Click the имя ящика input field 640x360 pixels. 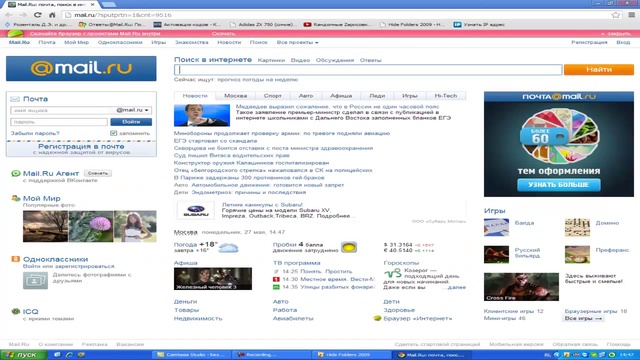click(x=61, y=110)
